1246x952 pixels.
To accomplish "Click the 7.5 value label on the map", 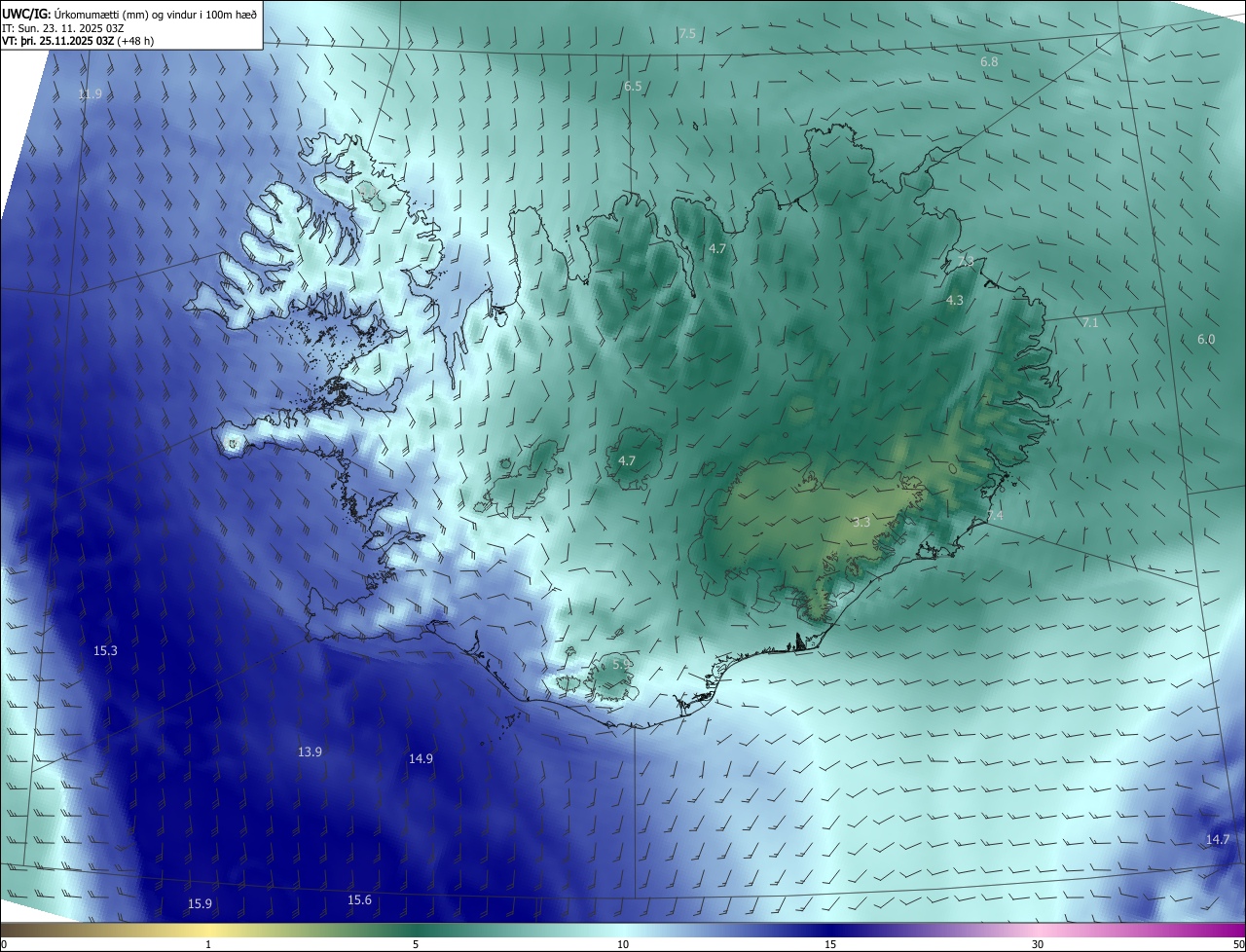I will (x=687, y=34).
